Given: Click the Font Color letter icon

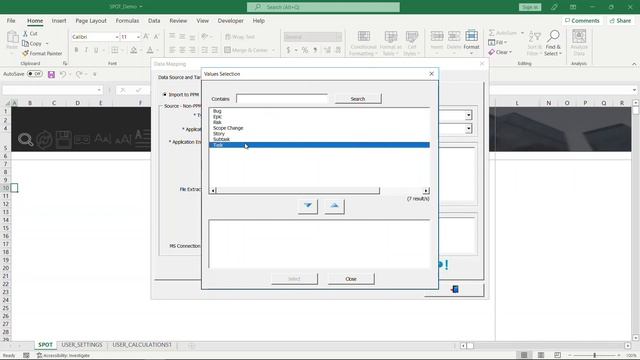Looking at the screenshot, I should coord(150,50).
